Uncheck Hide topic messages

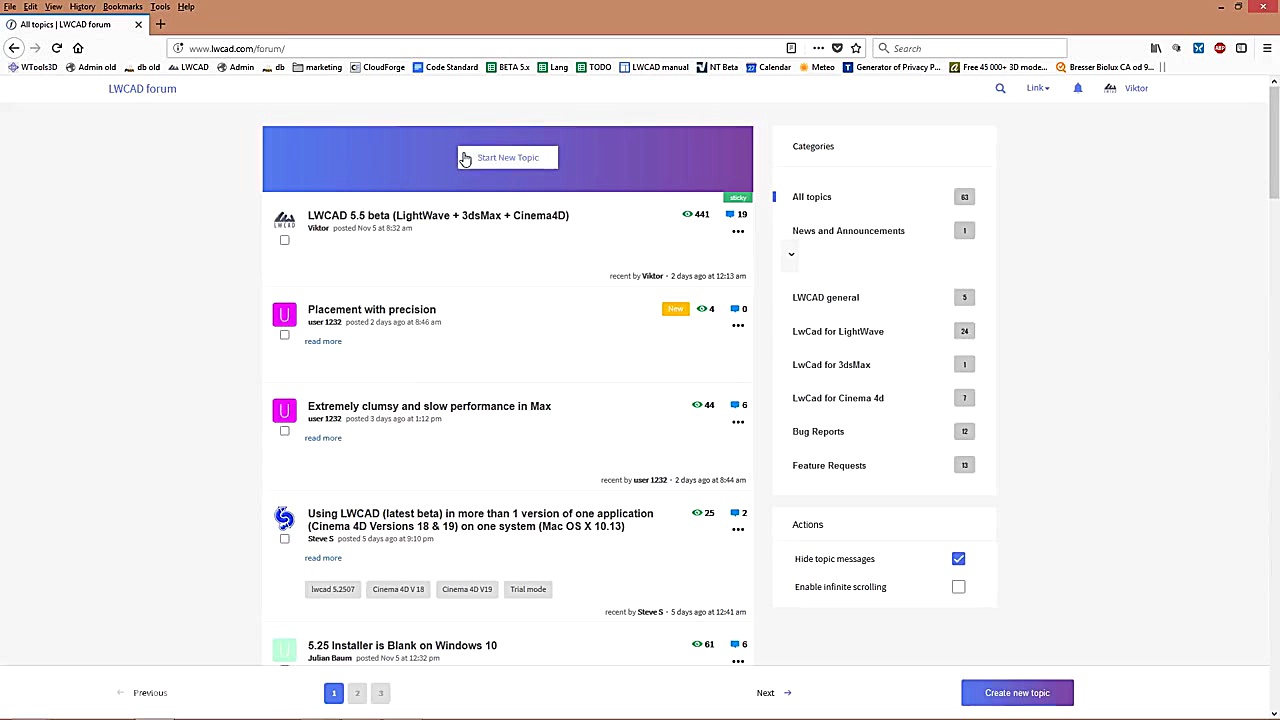[x=958, y=559]
